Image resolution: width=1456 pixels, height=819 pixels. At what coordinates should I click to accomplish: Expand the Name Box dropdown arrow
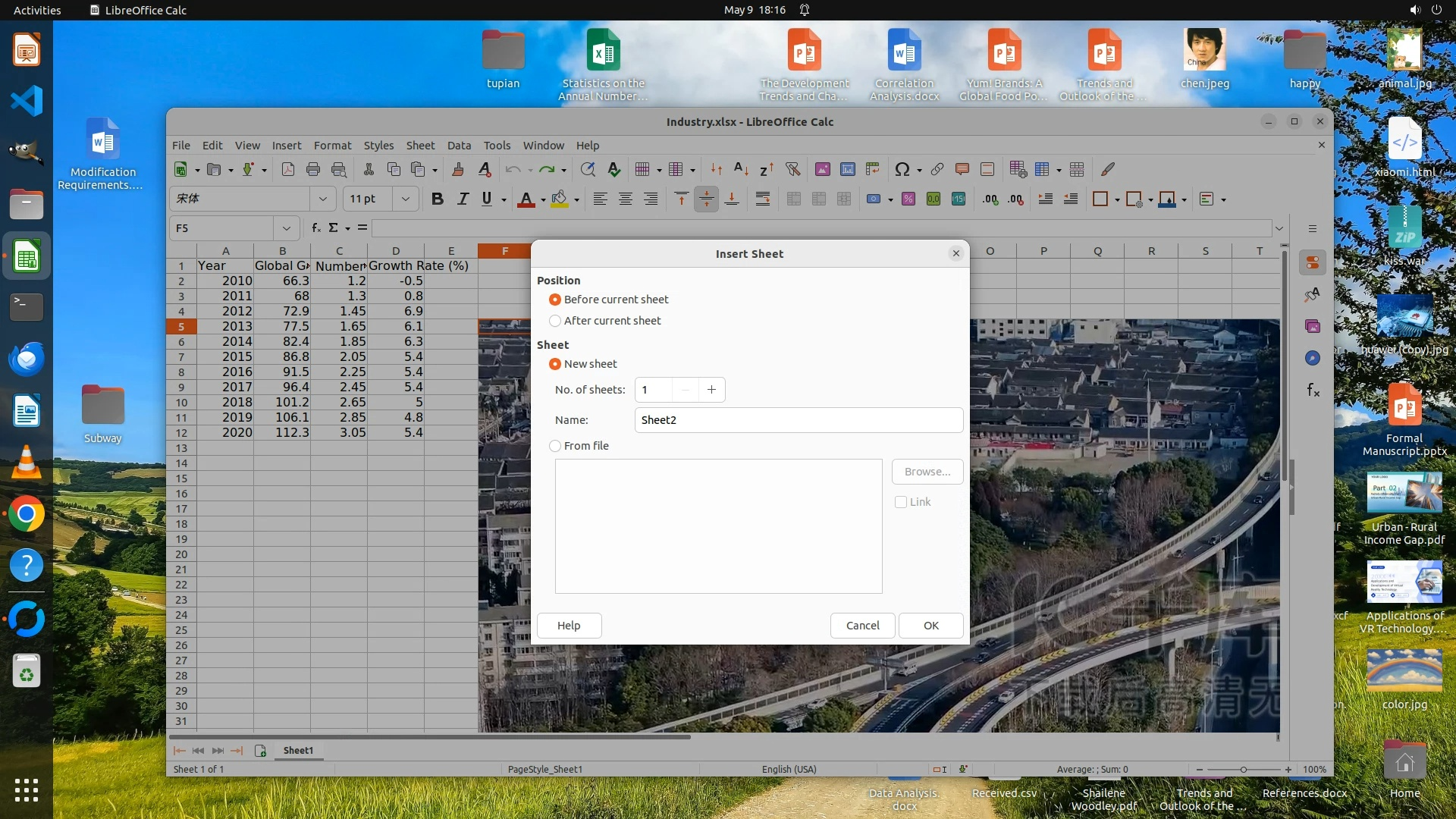(286, 227)
